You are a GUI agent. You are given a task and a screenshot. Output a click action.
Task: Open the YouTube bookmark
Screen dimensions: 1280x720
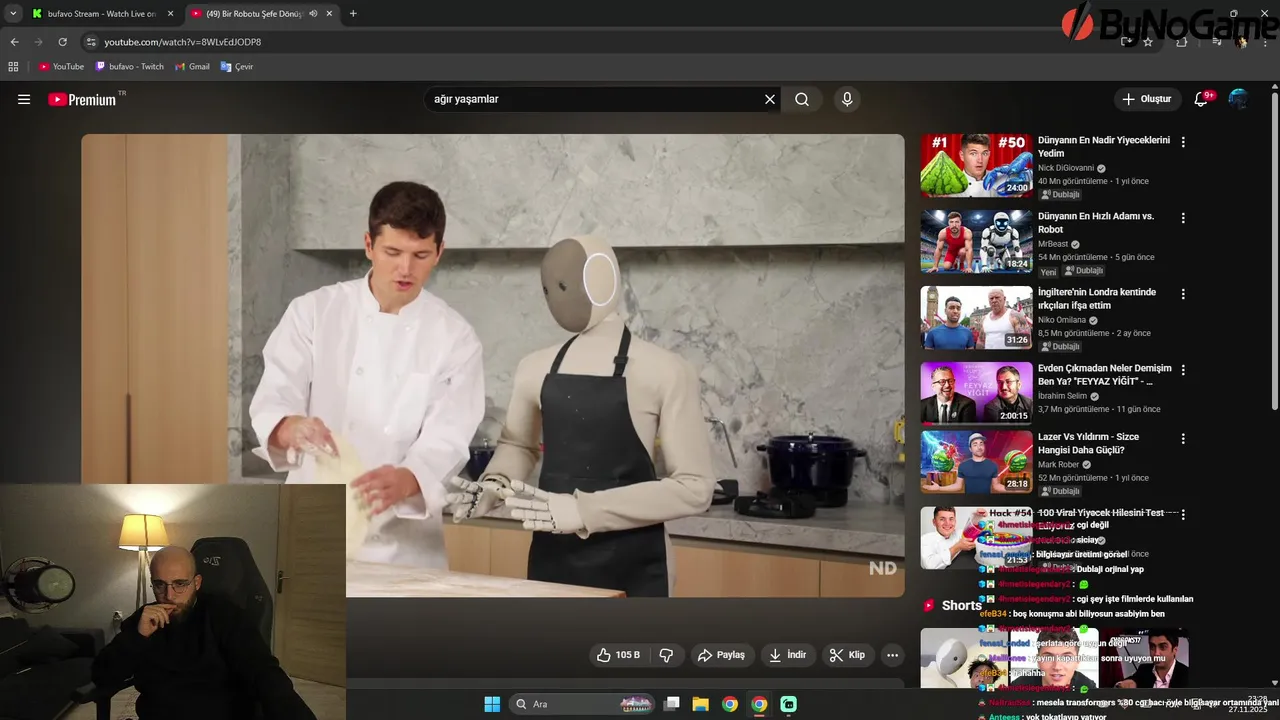(61, 67)
